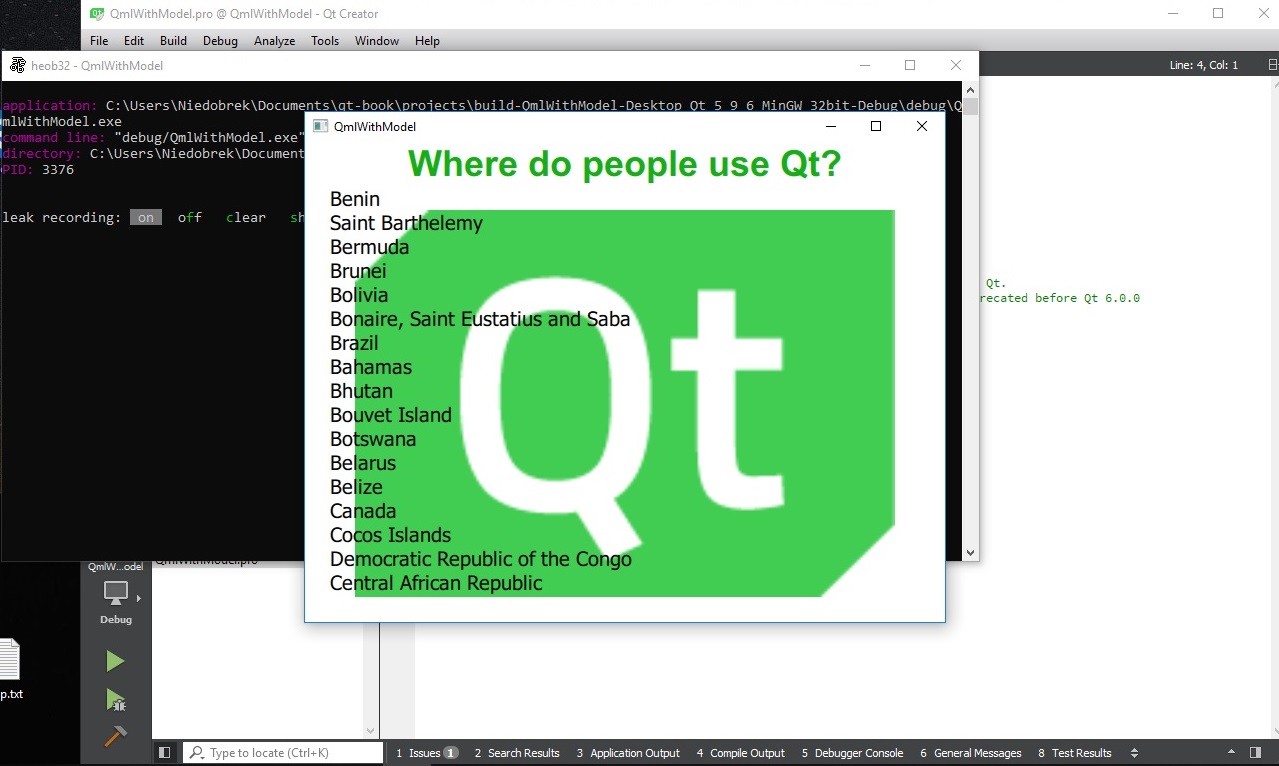
Task: Select Bermuda in the country list
Action: coord(369,247)
